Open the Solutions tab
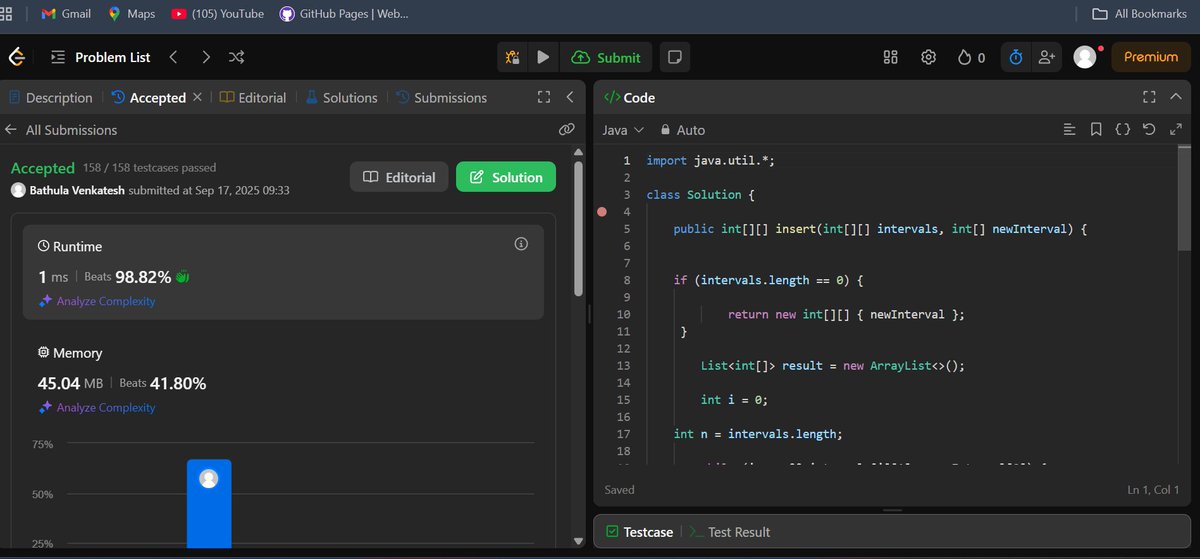Image resolution: width=1200 pixels, height=559 pixels. 342,97
